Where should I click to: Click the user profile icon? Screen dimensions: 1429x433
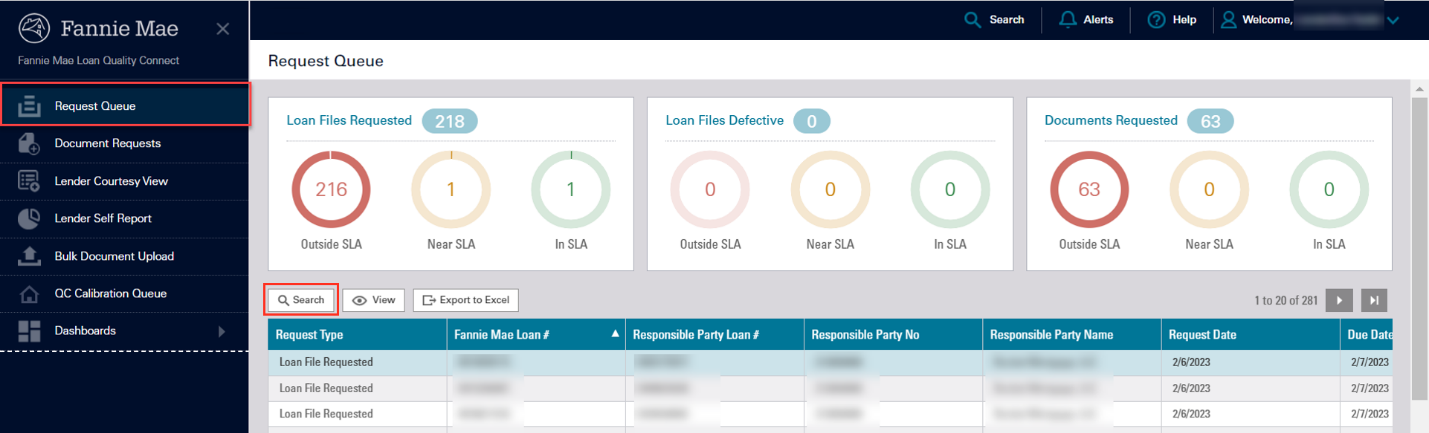click(1230, 20)
